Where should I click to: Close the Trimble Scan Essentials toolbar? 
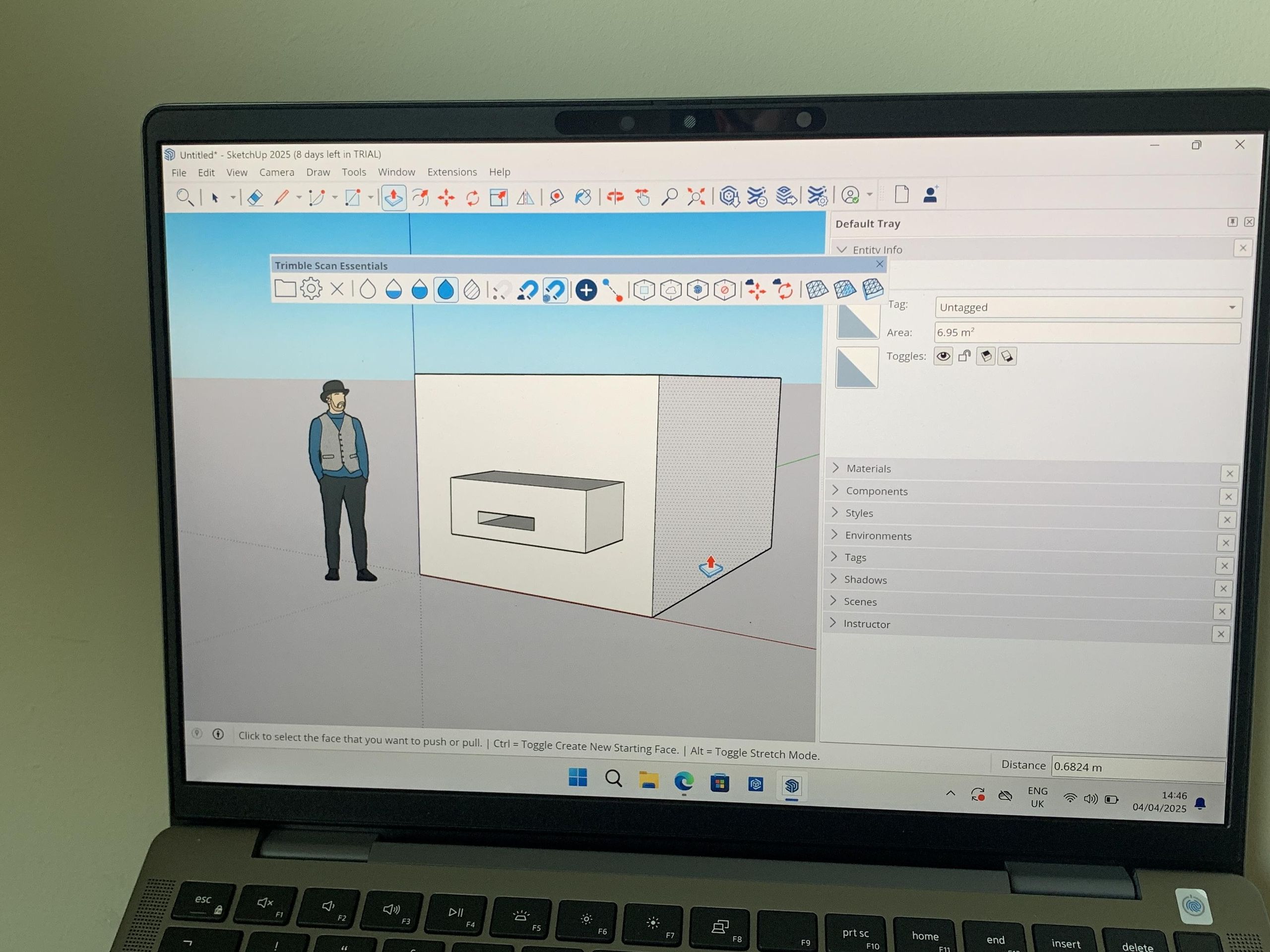(x=880, y=264)
